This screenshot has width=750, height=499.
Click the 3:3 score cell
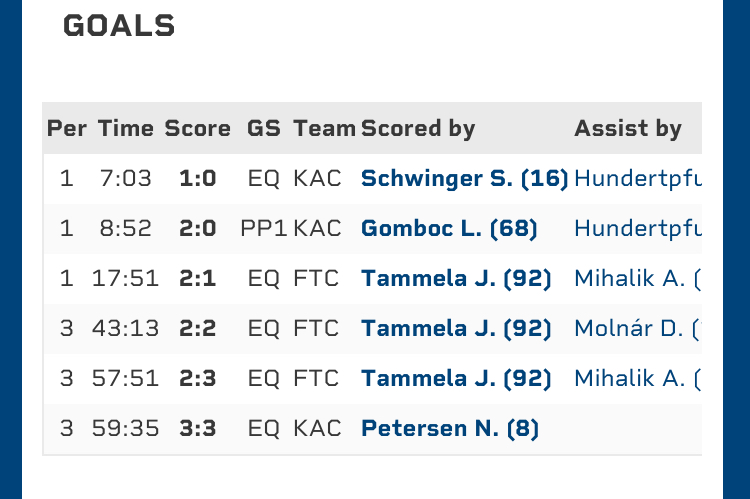click(x=197, y=429)
